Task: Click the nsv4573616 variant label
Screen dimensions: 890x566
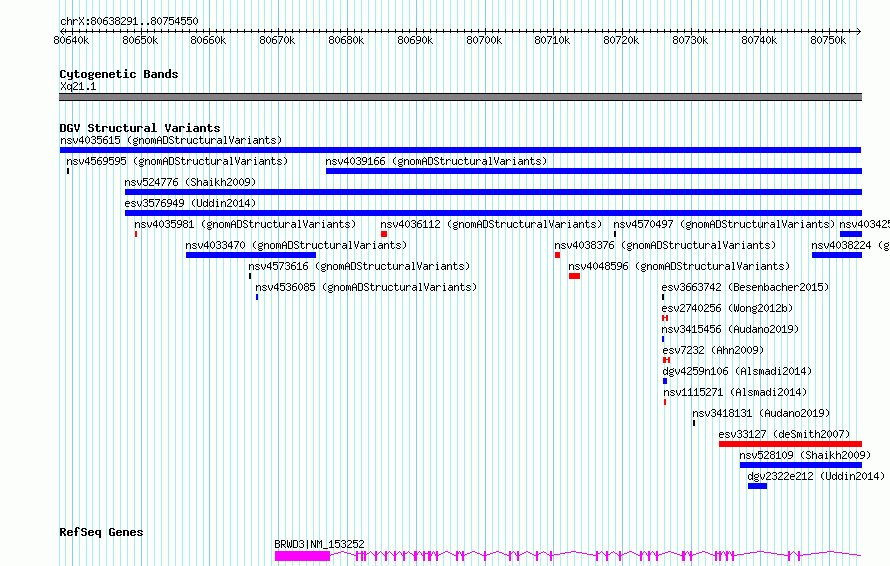Action: [359, 266]
